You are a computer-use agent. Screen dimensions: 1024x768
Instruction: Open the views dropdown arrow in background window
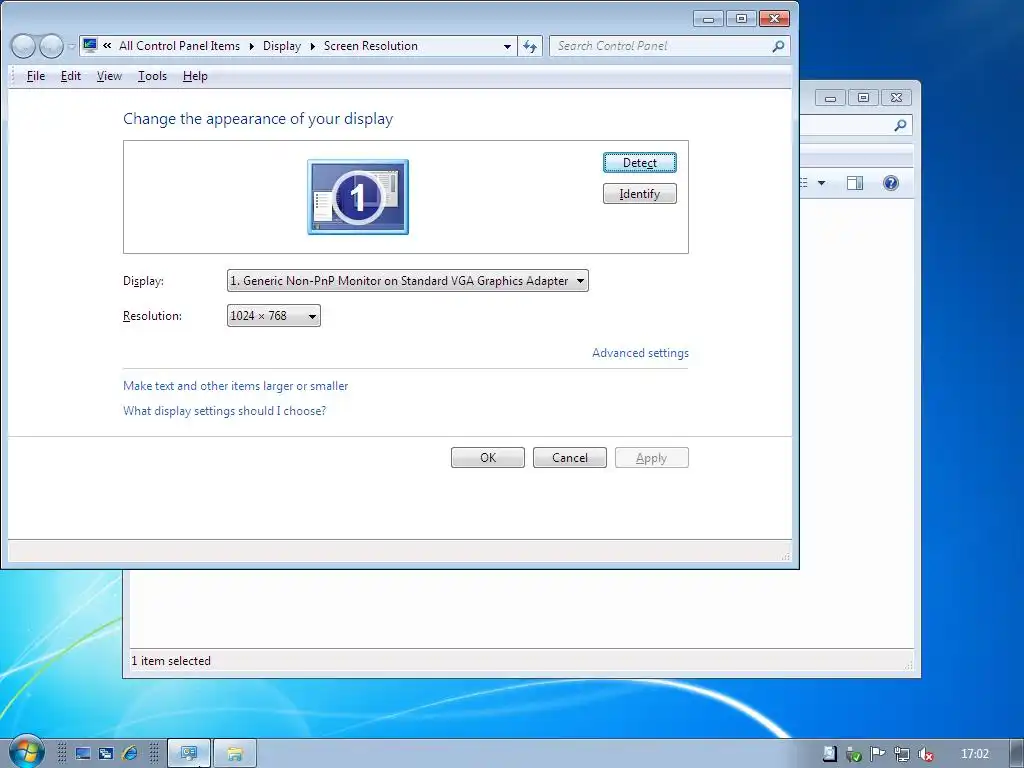tap(822, 183)
